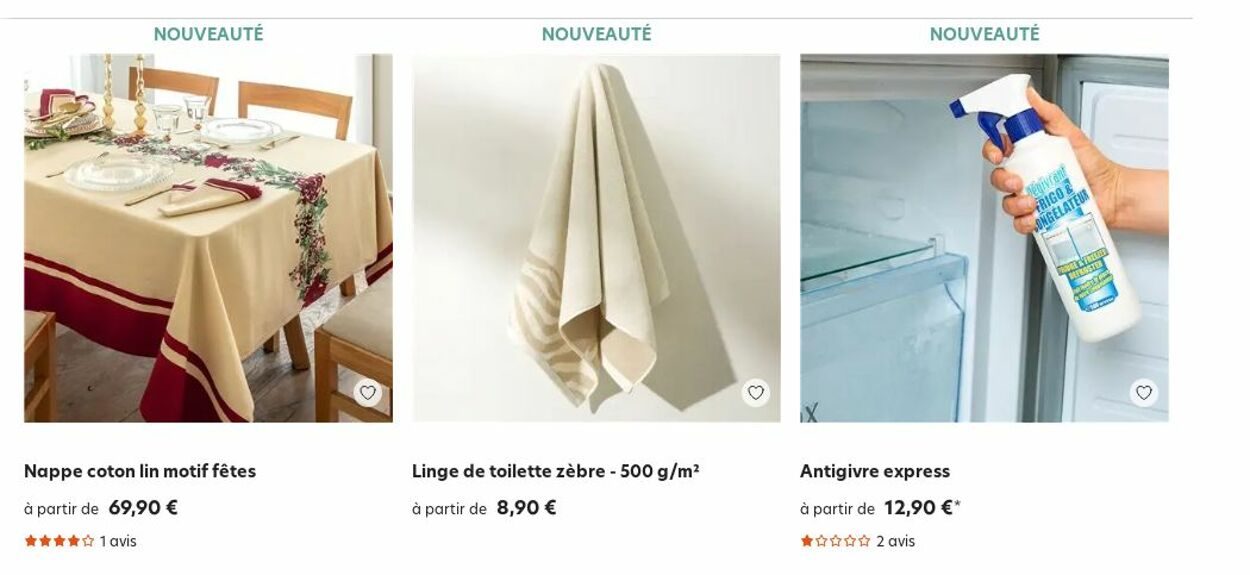The height and width of the screenshot is (575, 1250).
Task: Click the heart icon on the zebra towel
Action: tap(756, 393)
